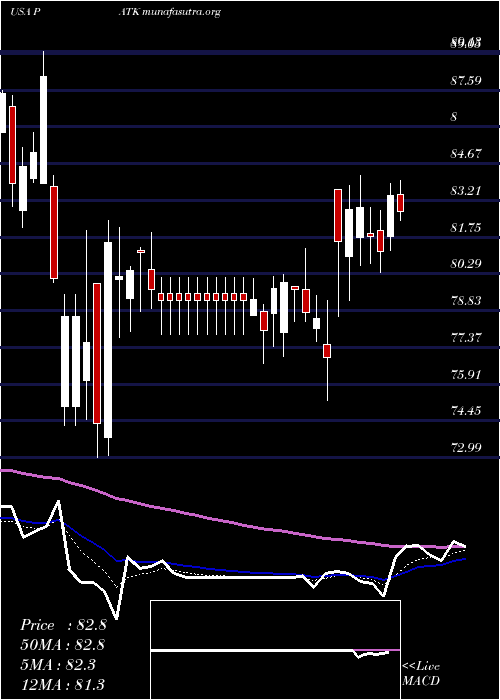Click the '12MA : 81.3' legend entry
500x700 pixels.
click(63, 684)
